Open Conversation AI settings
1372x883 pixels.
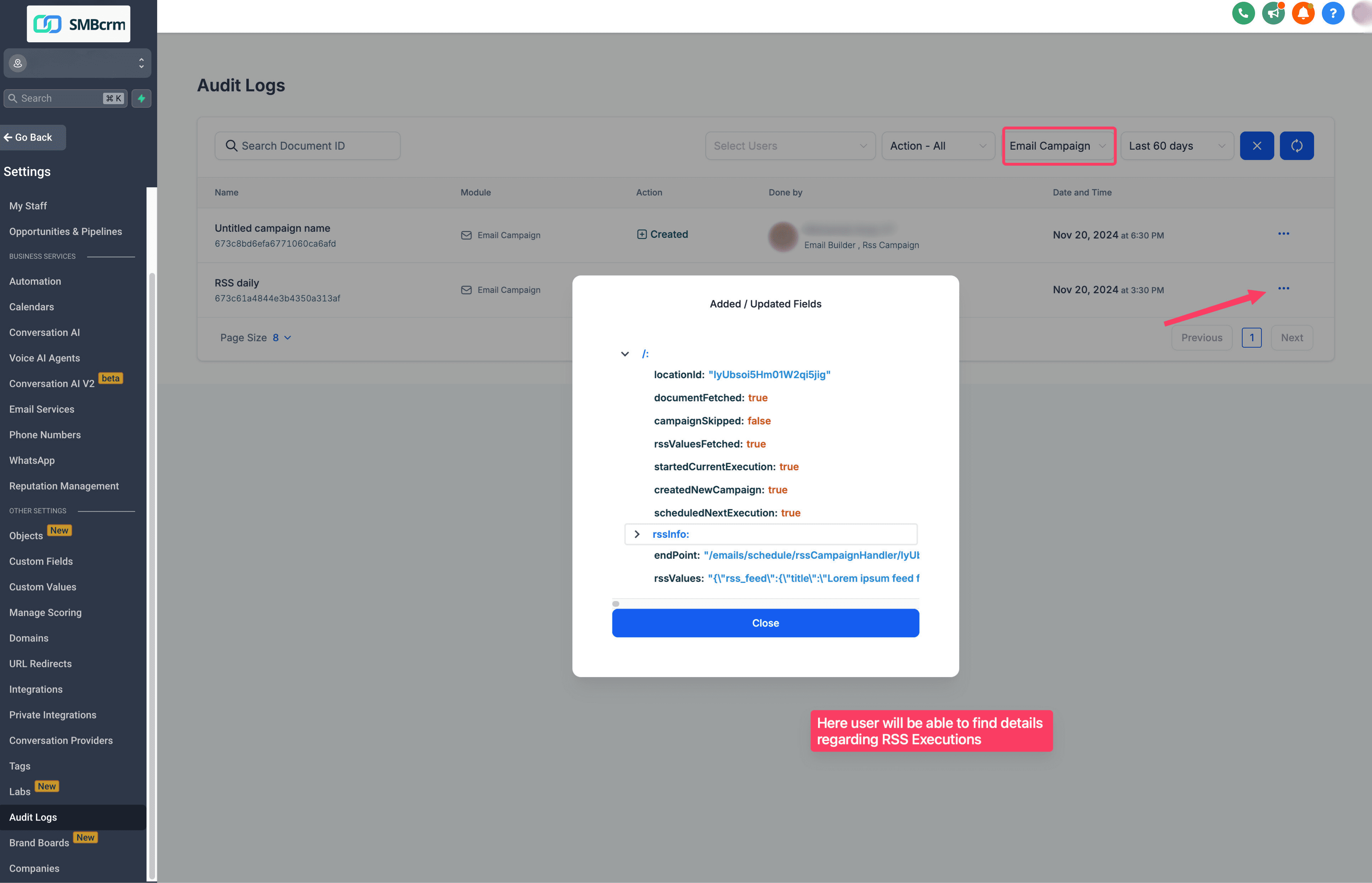click(x=44, y=333)
